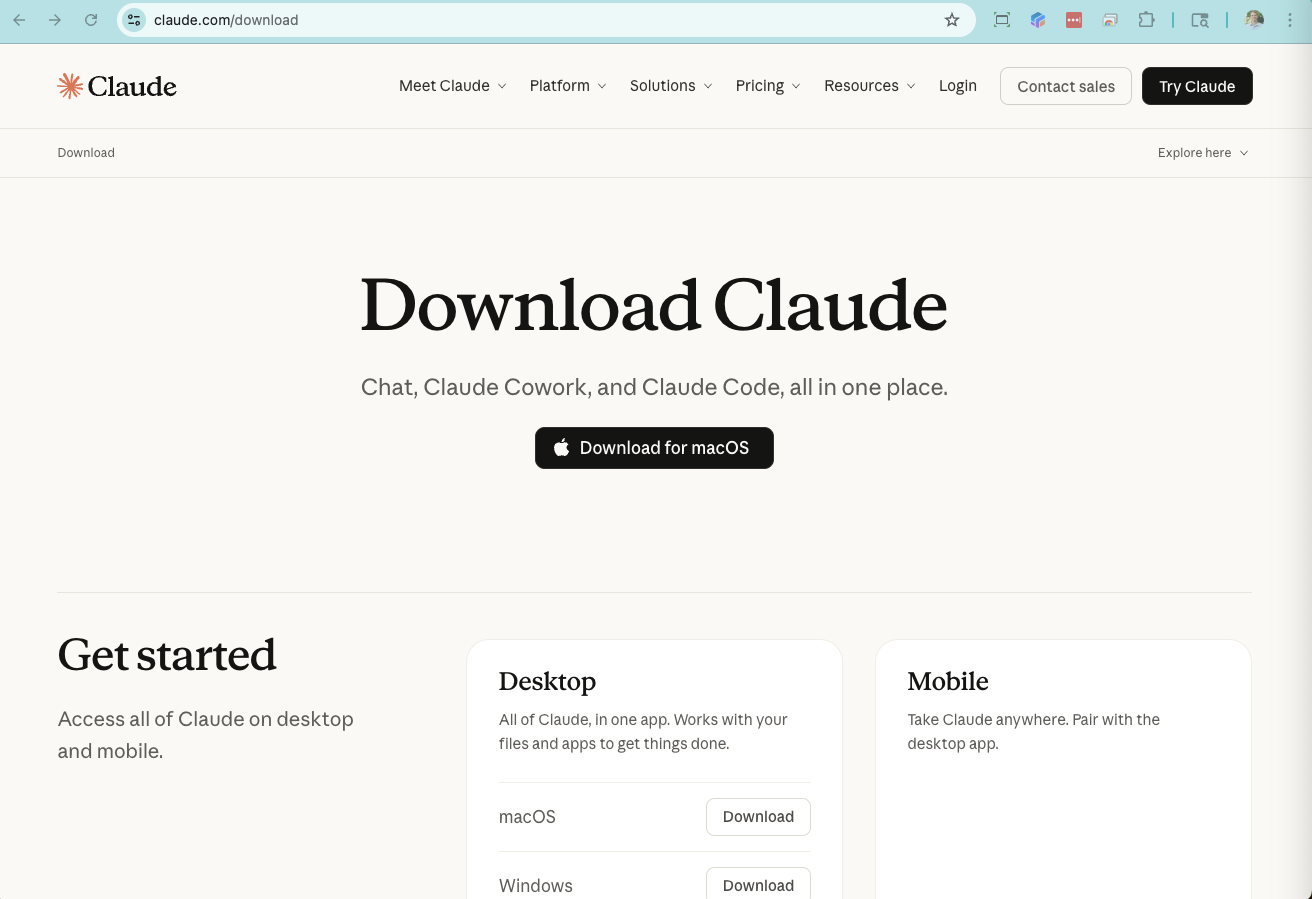
Task: Click the Claude logo in the header
Action: pyautogui.click(x=117, y=86)
